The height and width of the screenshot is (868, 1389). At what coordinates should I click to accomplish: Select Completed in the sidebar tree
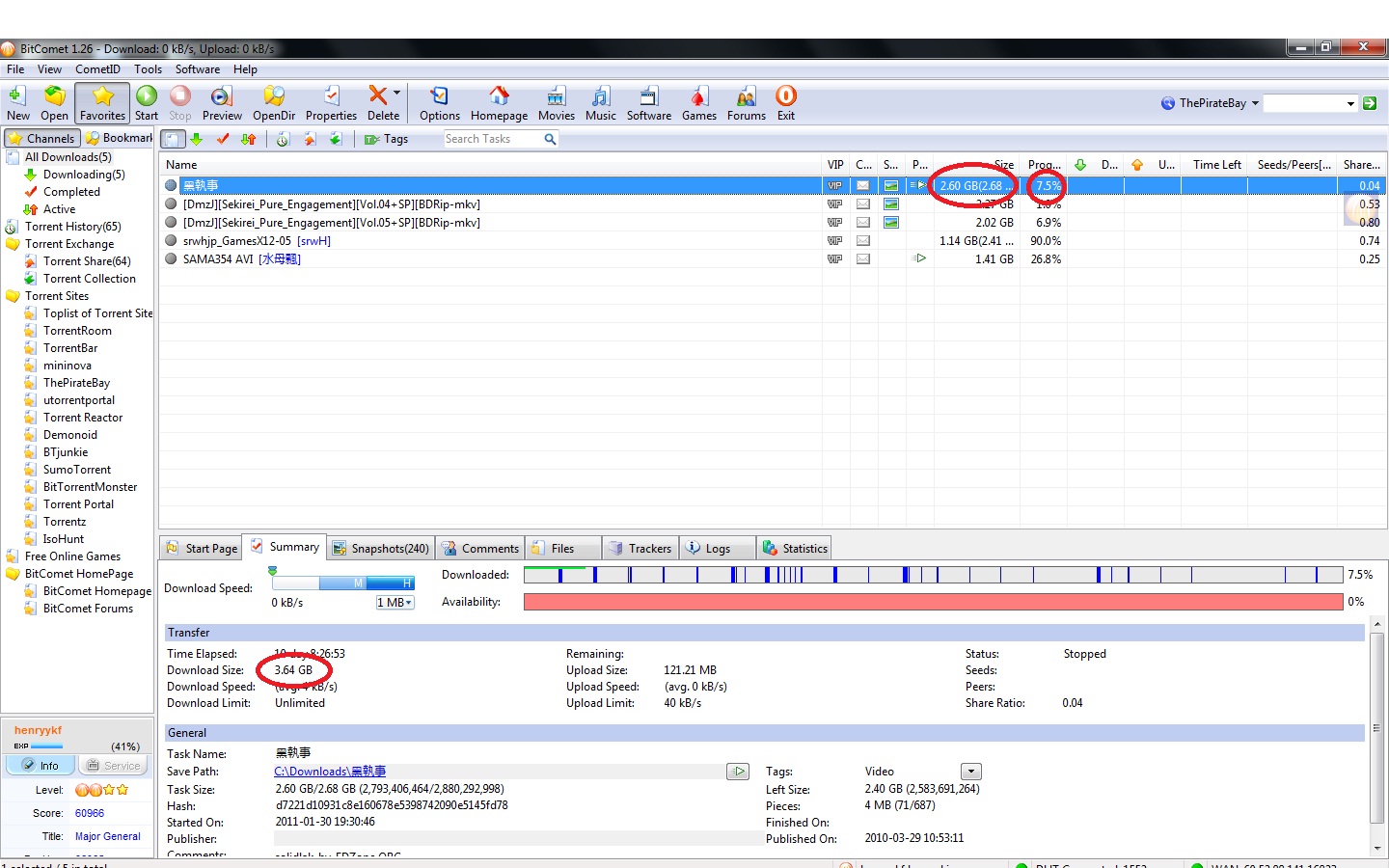(x=71, y=192)
